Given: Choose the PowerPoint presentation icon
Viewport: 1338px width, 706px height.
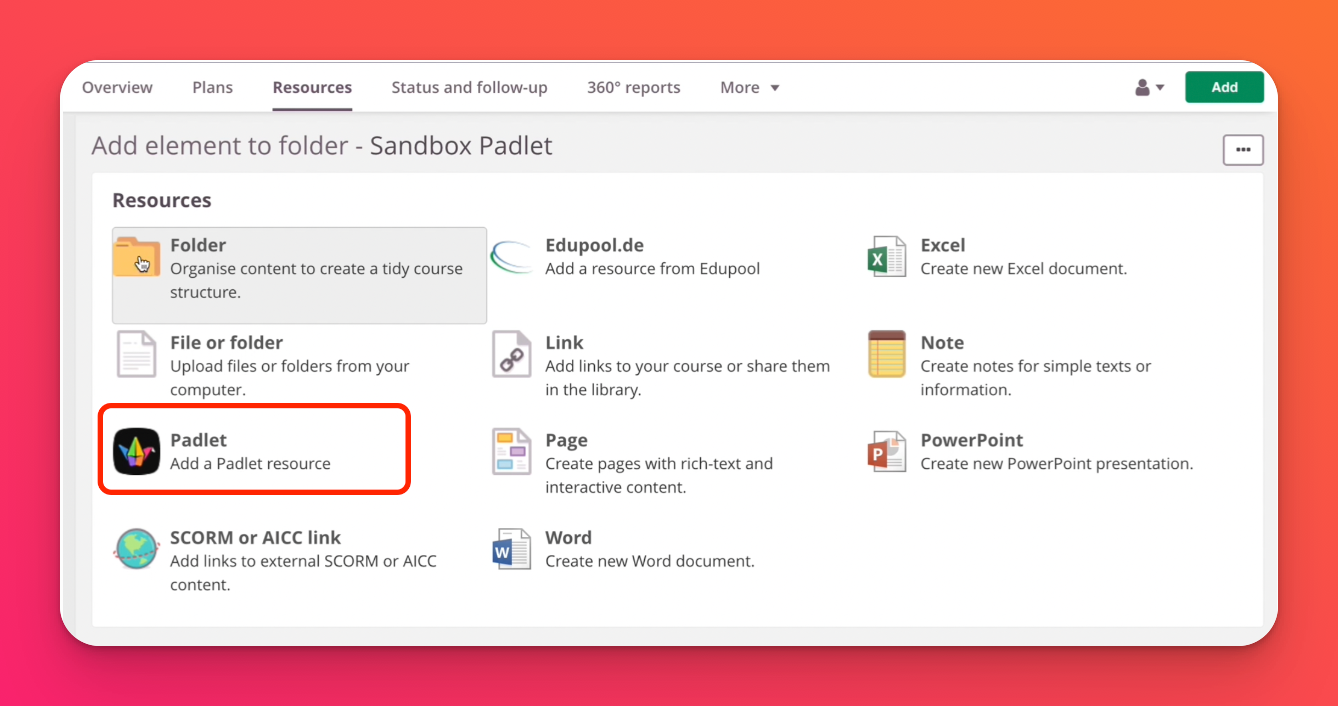Looking at the screenshot, I should click(887, 452).
